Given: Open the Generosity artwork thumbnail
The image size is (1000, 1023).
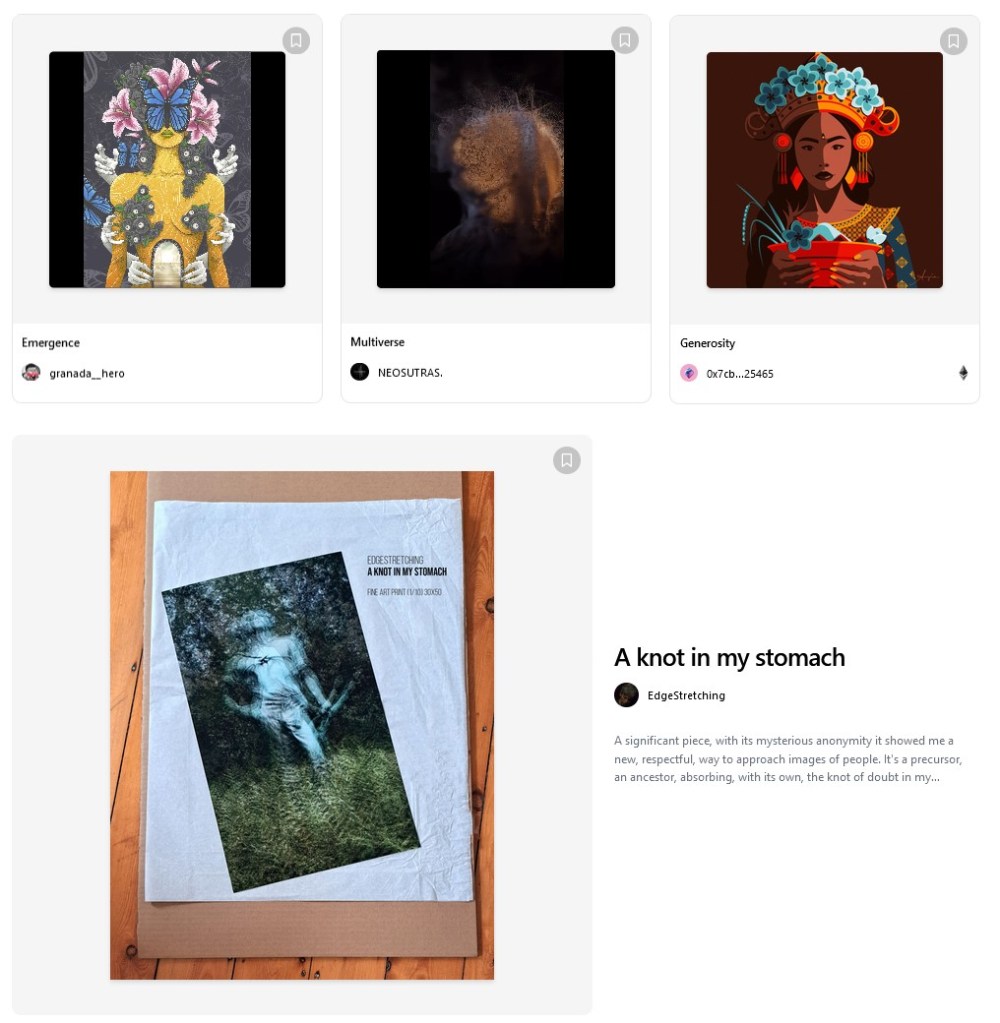Looking at the screenshot, I should (825, 170).
